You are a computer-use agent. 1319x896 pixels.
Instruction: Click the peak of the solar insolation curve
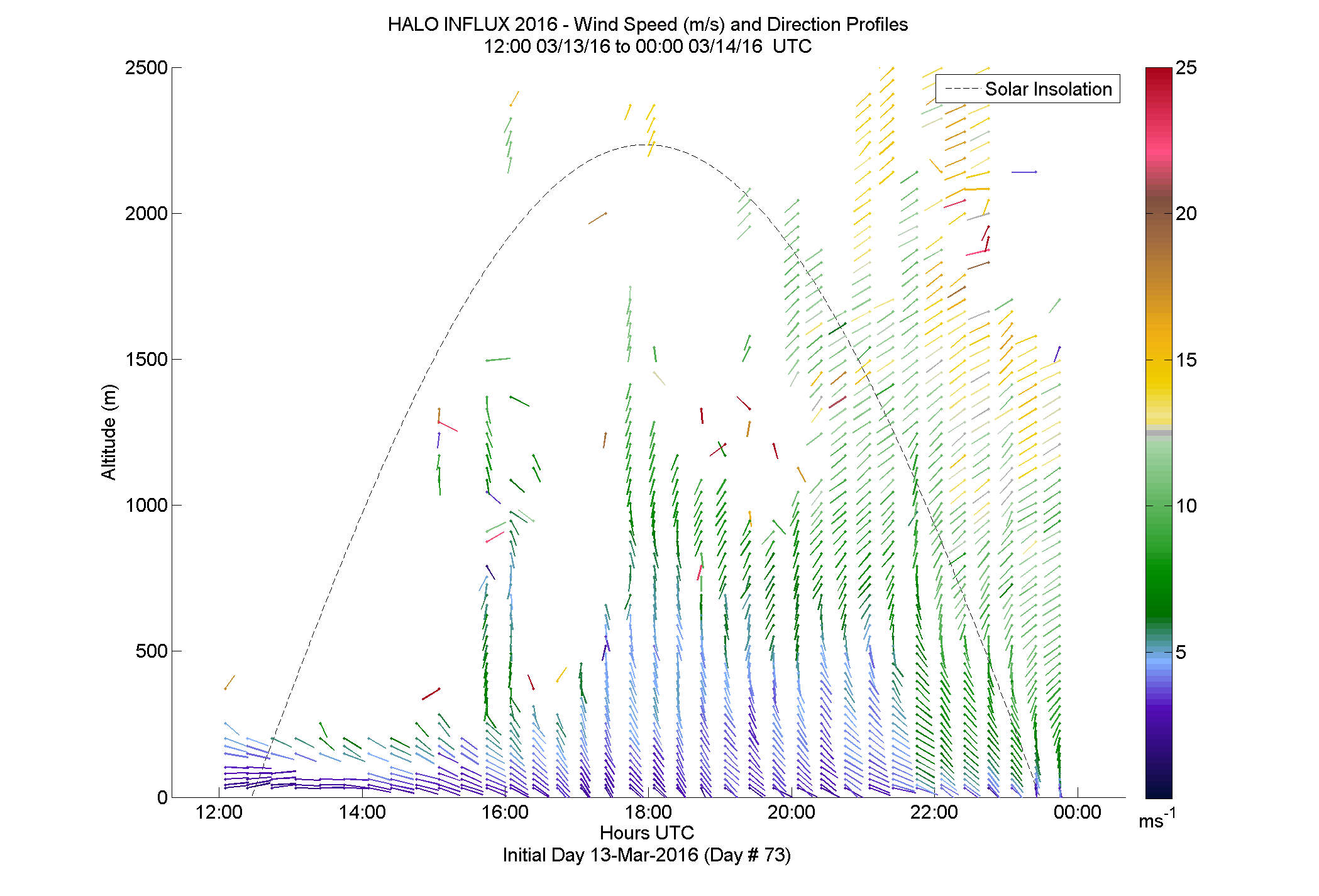click(x=644, y=145)
